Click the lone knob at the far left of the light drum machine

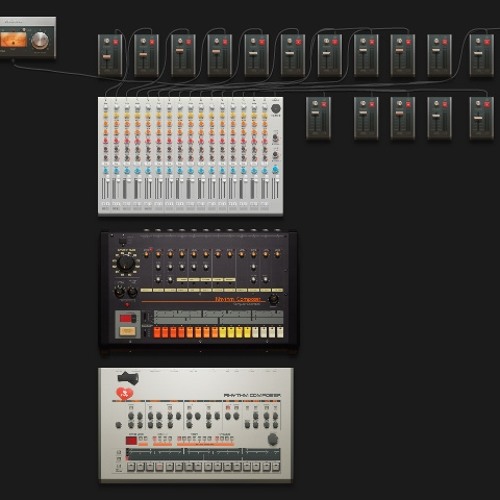(118, 425)
